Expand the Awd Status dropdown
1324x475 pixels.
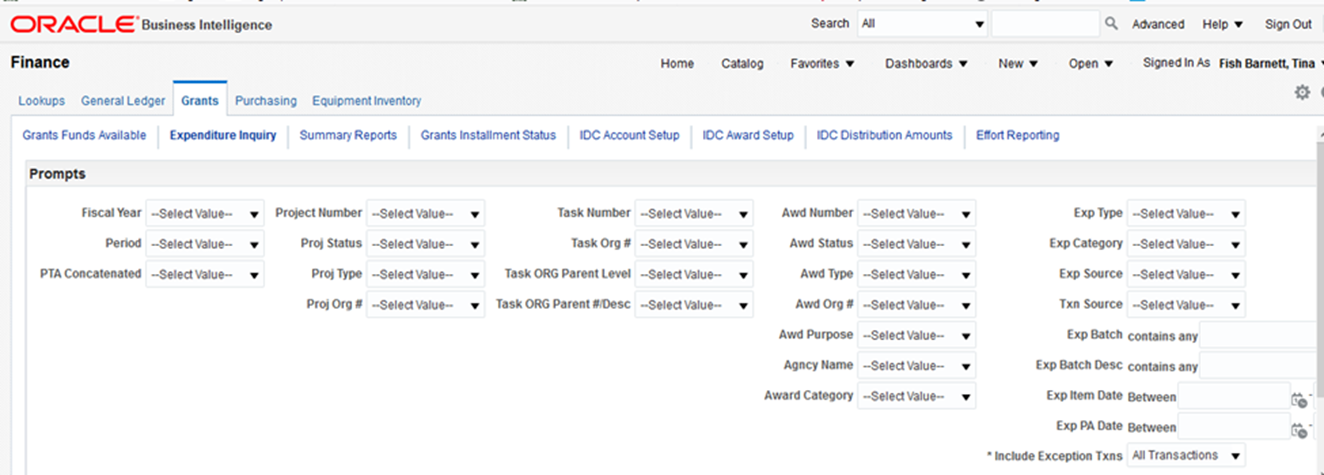tap(916, 244)
